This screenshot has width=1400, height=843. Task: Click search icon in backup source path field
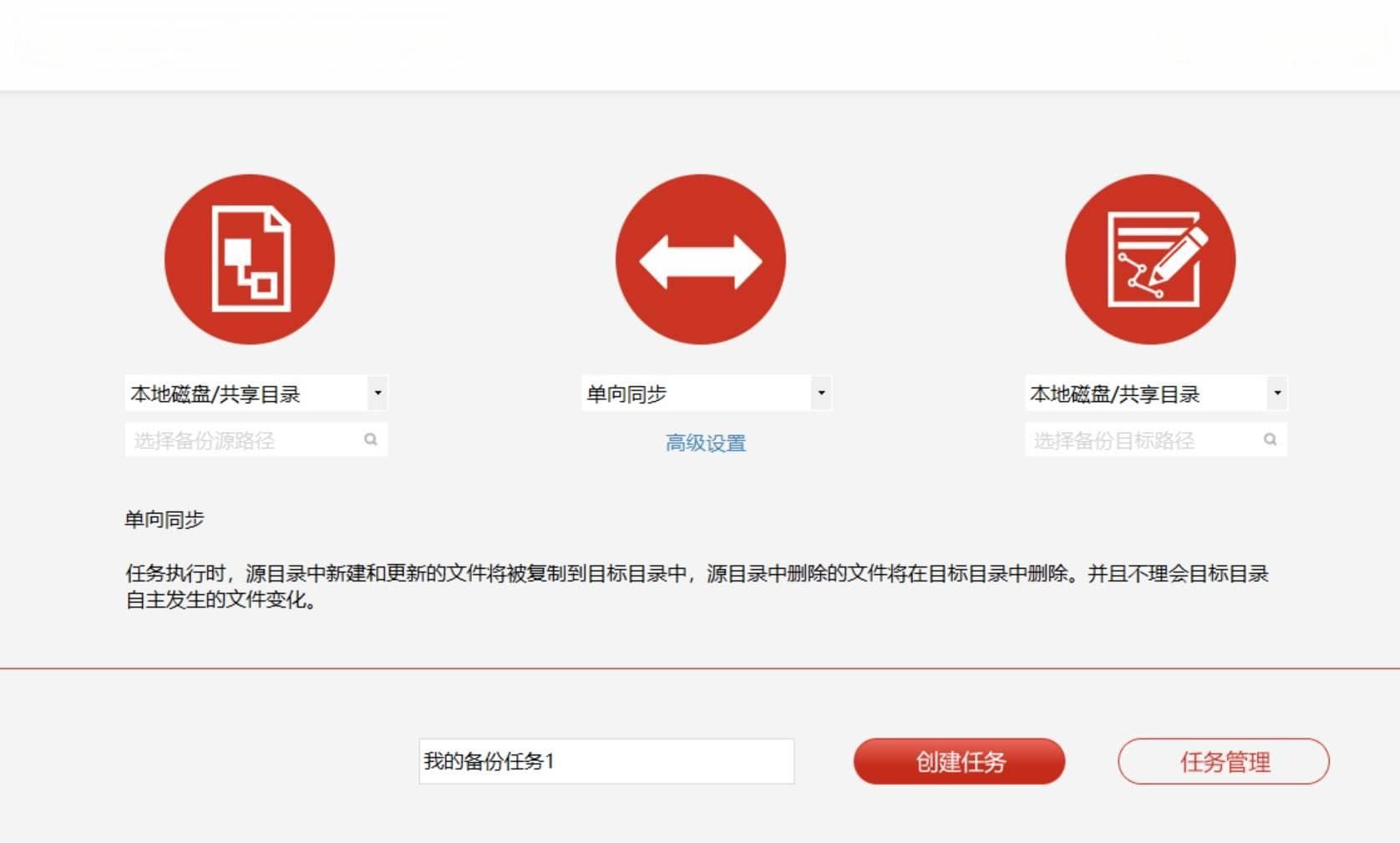tap(371, 439)
